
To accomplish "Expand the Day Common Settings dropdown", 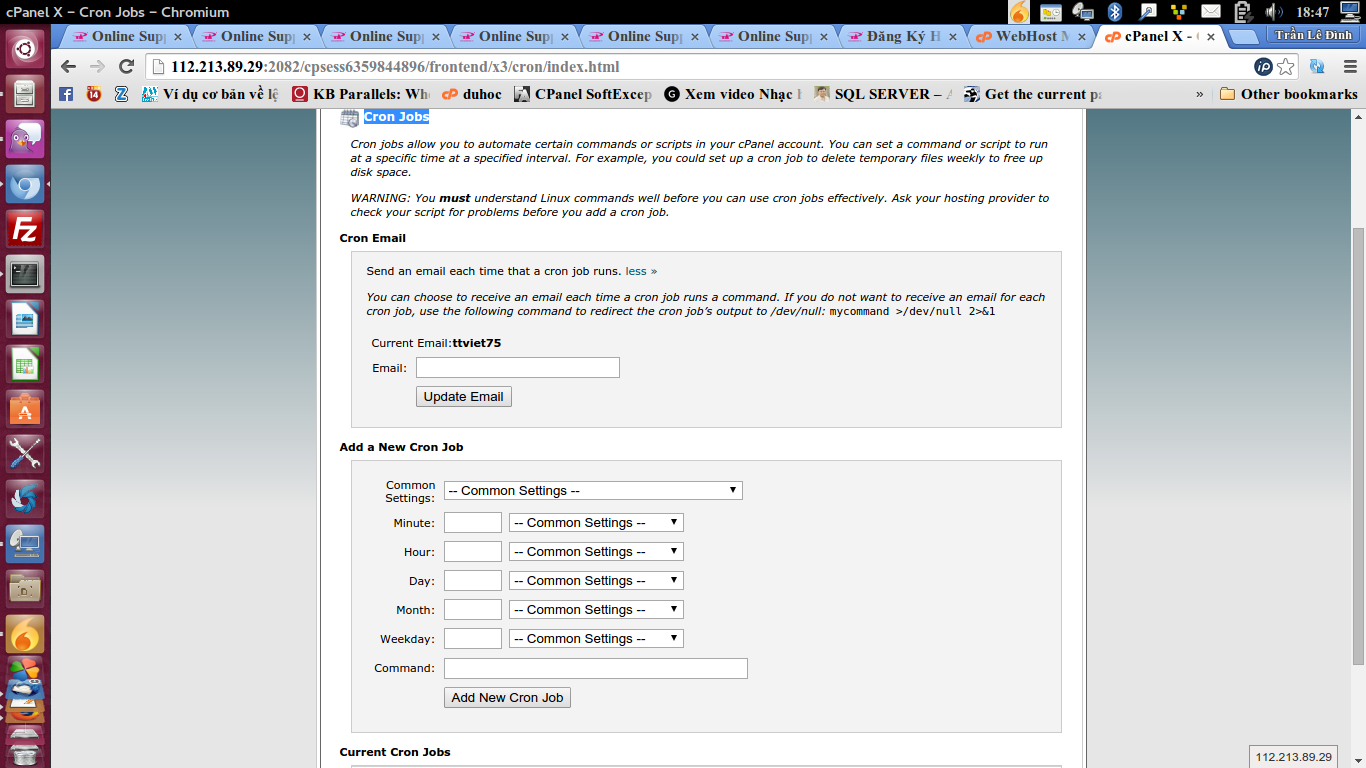I will pyautogui.click(x=596, y=581).
